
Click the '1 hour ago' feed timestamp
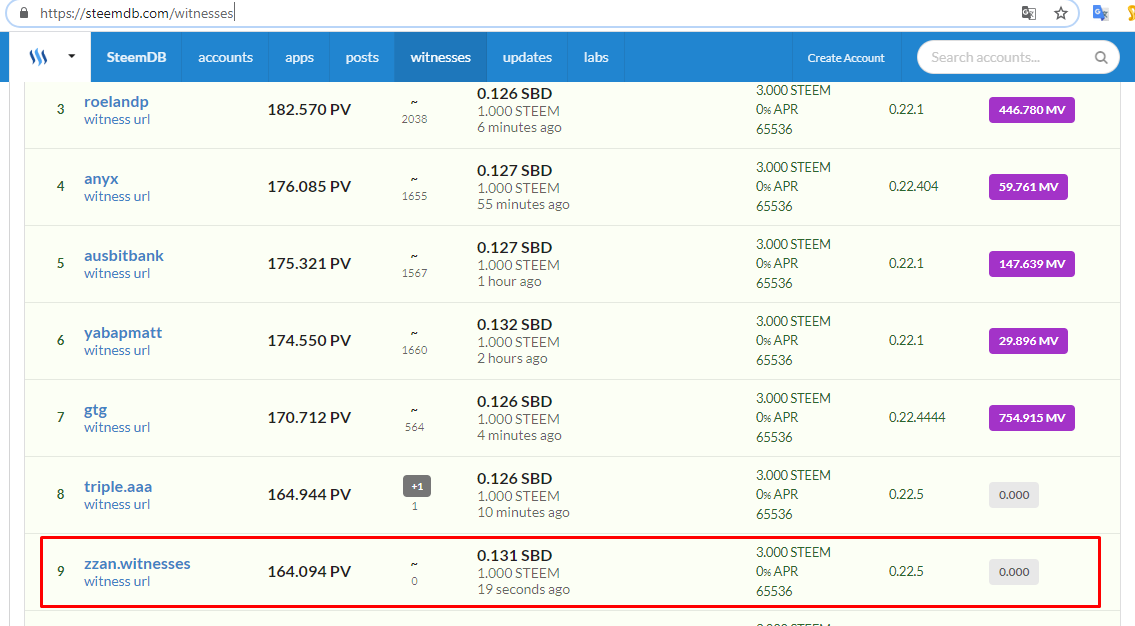click(509, 282)
